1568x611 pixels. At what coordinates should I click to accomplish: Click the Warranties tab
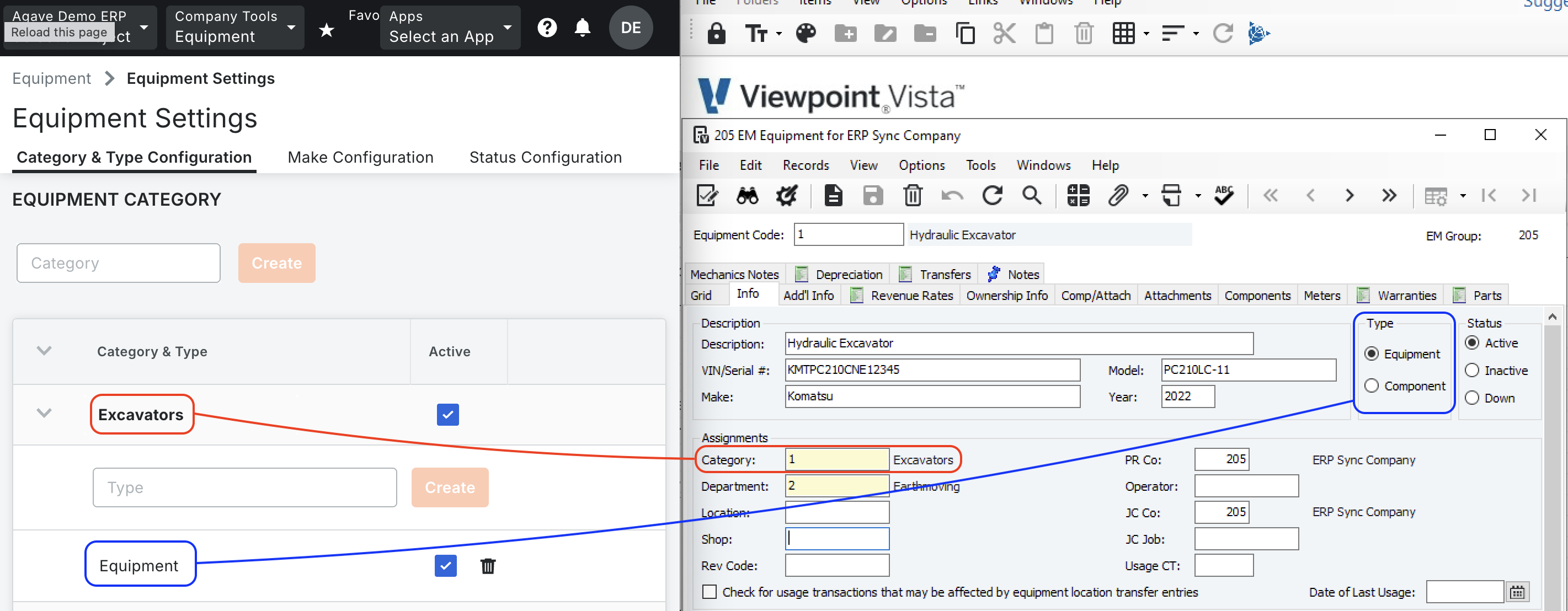tap(1397, 296)
